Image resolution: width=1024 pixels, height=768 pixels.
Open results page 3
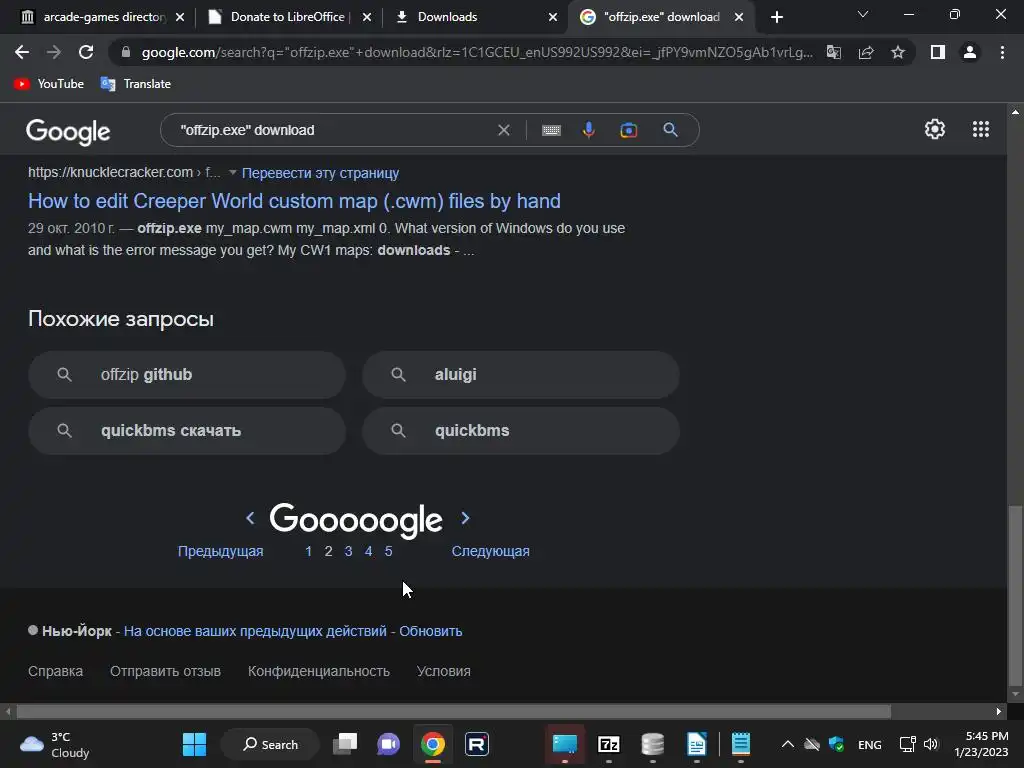click(x=348, y=551)
